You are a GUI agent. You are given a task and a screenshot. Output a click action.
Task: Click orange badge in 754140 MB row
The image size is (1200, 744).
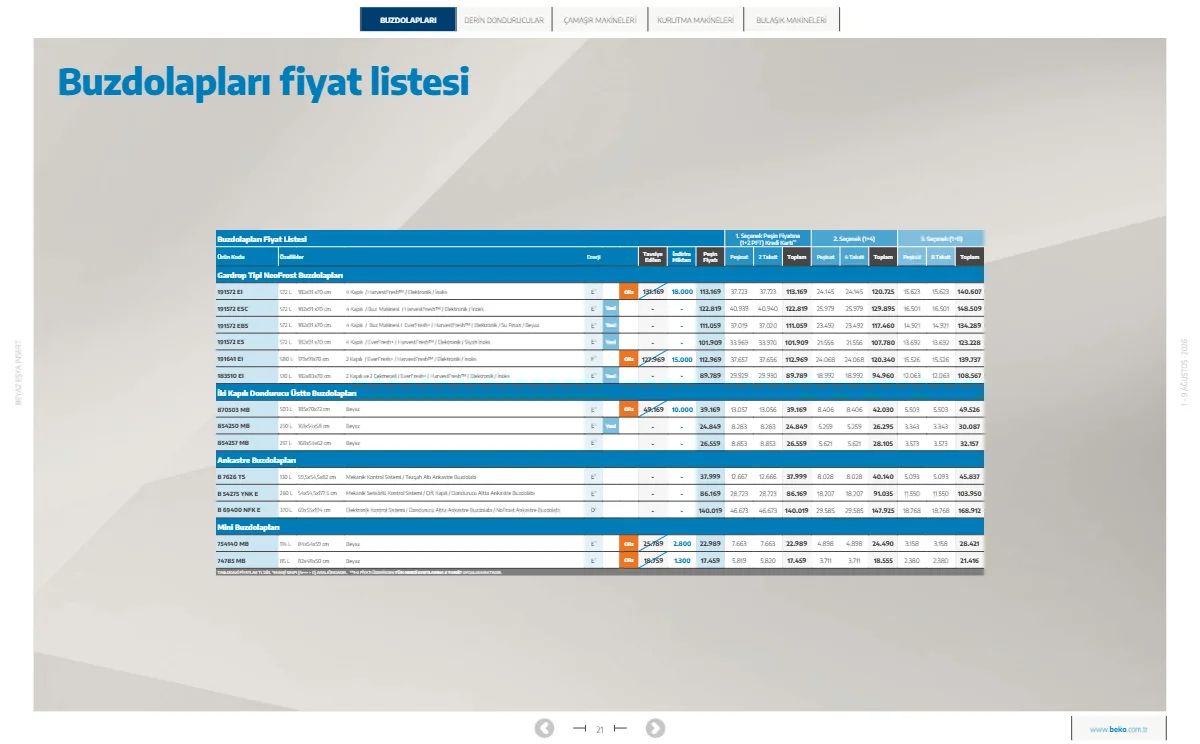628,543
